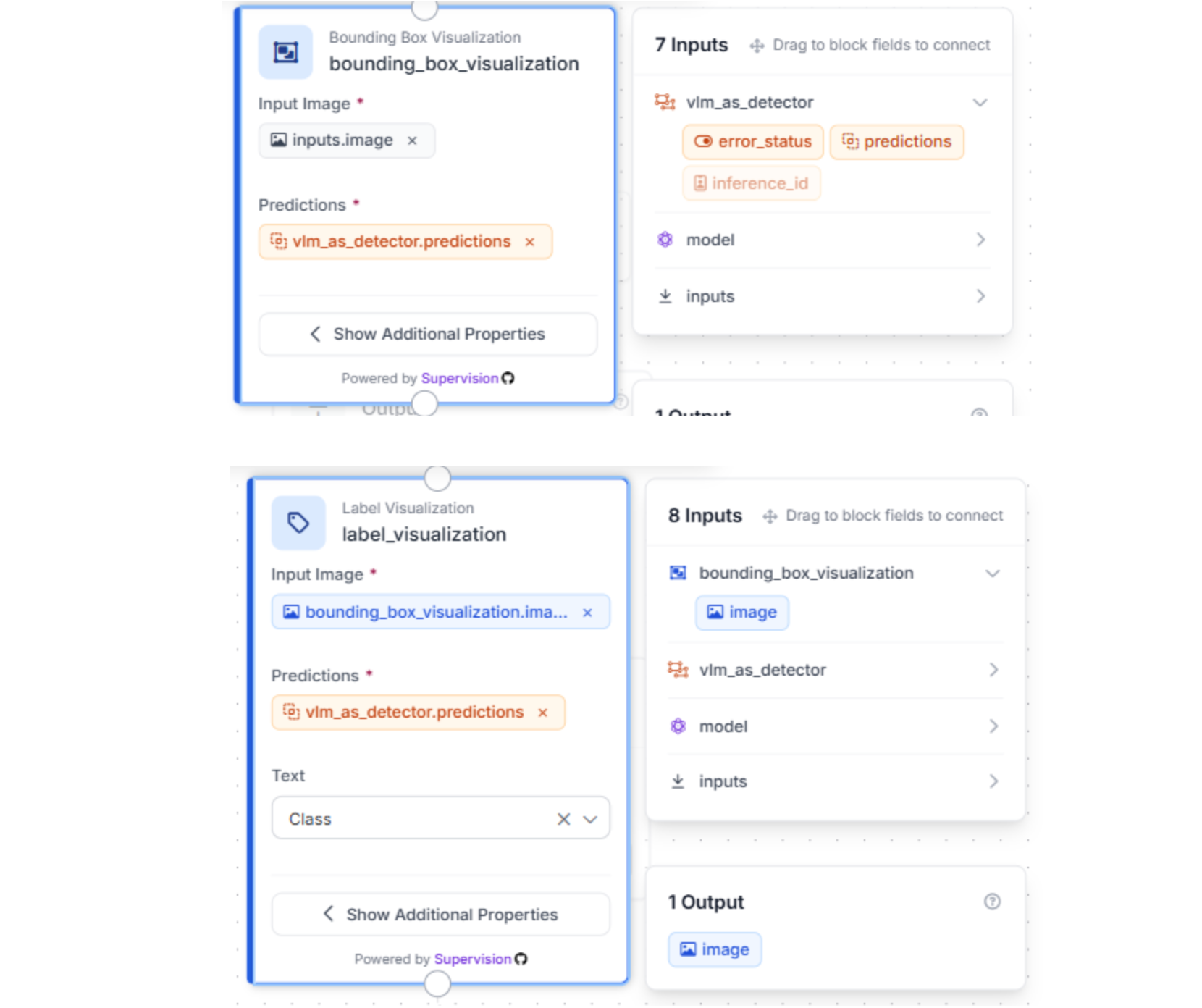This screenshot has height=1008, width=1202.
Task: Select the image chip under 1 Output
Action: click(x=715, y=949)
